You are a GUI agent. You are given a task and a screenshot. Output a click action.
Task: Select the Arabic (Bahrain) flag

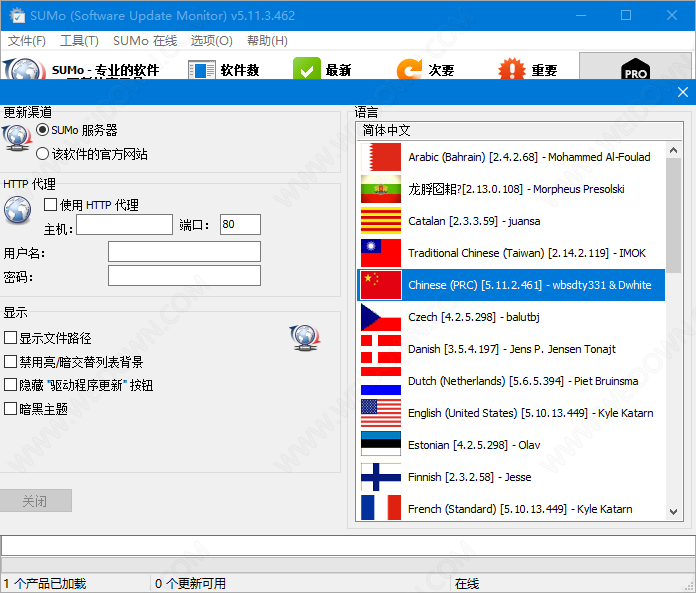click(x=381, y=157)
